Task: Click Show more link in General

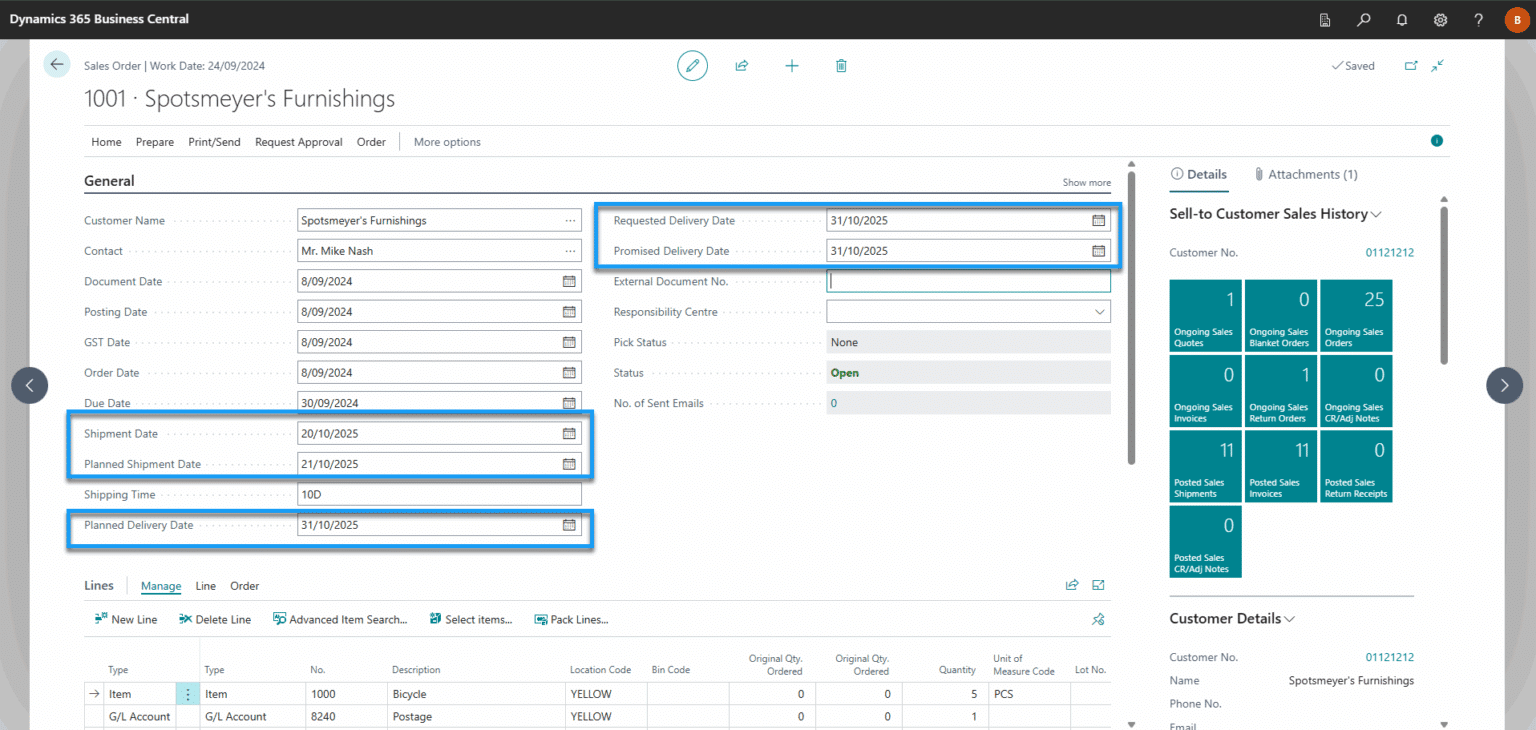Action: coord(1086,183)
